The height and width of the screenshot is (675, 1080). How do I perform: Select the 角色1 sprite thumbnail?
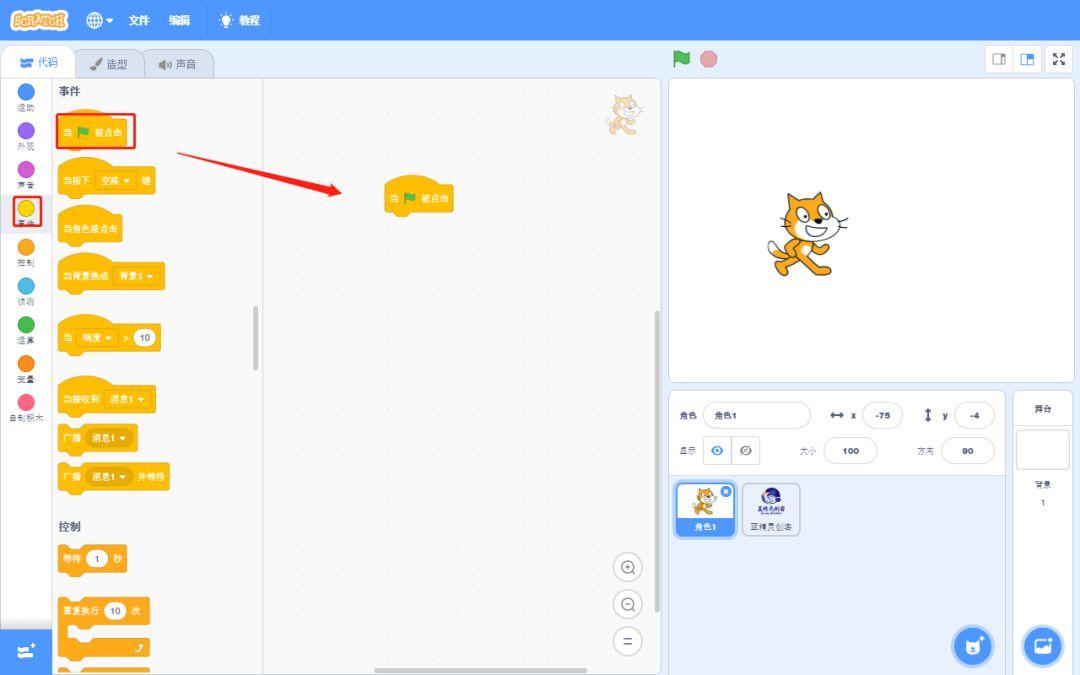click(705, 510)
